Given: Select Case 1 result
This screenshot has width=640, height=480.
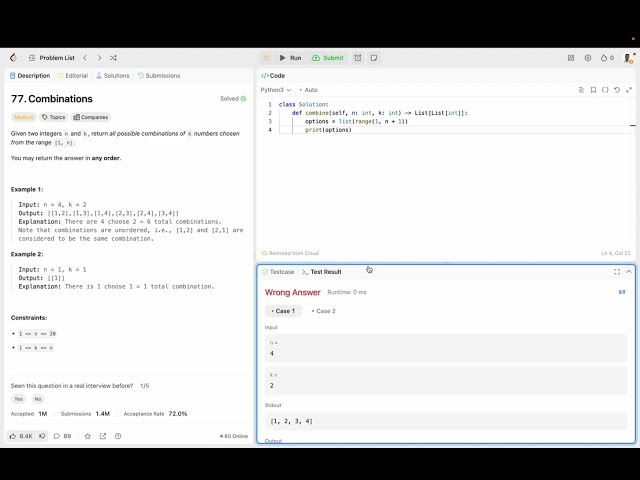Looking at the screenshot, I should tap(283, 311).
